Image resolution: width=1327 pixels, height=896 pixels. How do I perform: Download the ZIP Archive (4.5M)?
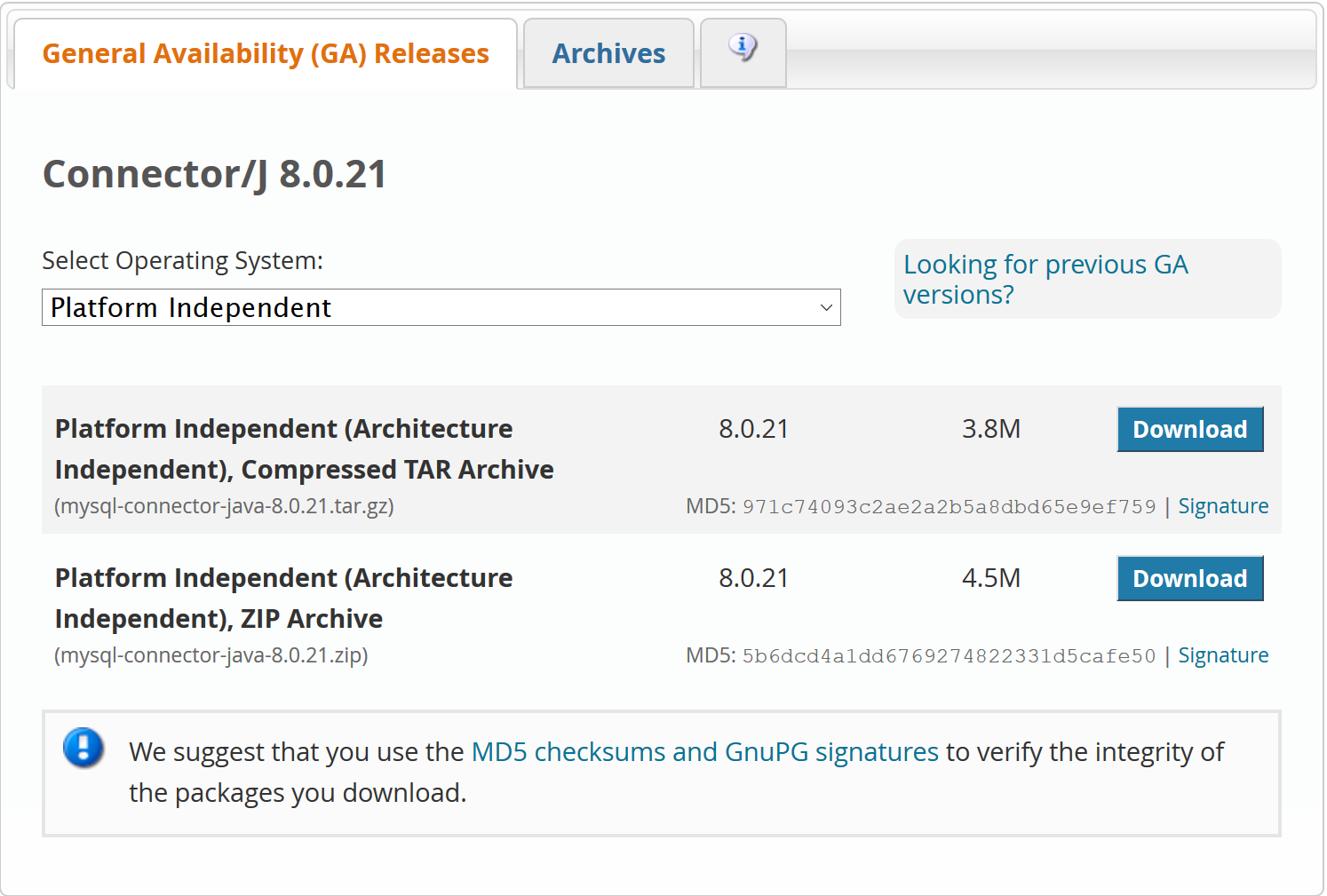coord(1190,578)
